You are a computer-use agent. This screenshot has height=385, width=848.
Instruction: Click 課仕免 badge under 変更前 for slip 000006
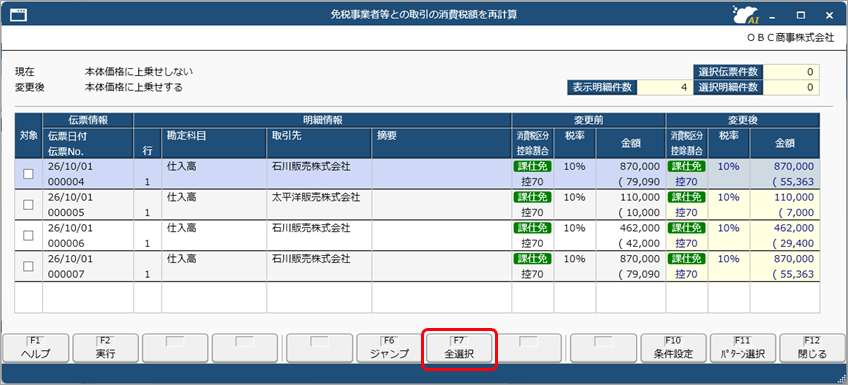(532, 228)
